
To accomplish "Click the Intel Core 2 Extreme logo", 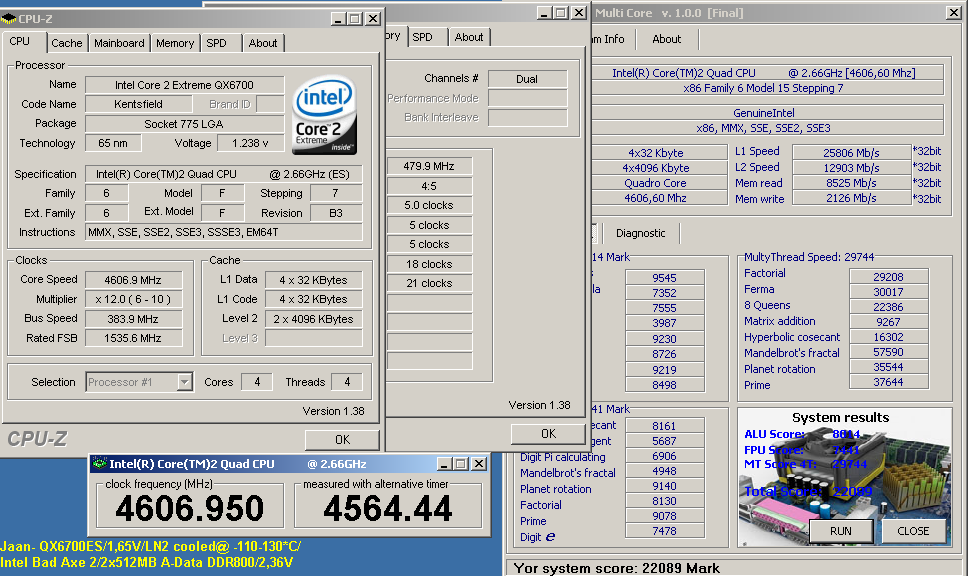I will [x=324, y=115].
